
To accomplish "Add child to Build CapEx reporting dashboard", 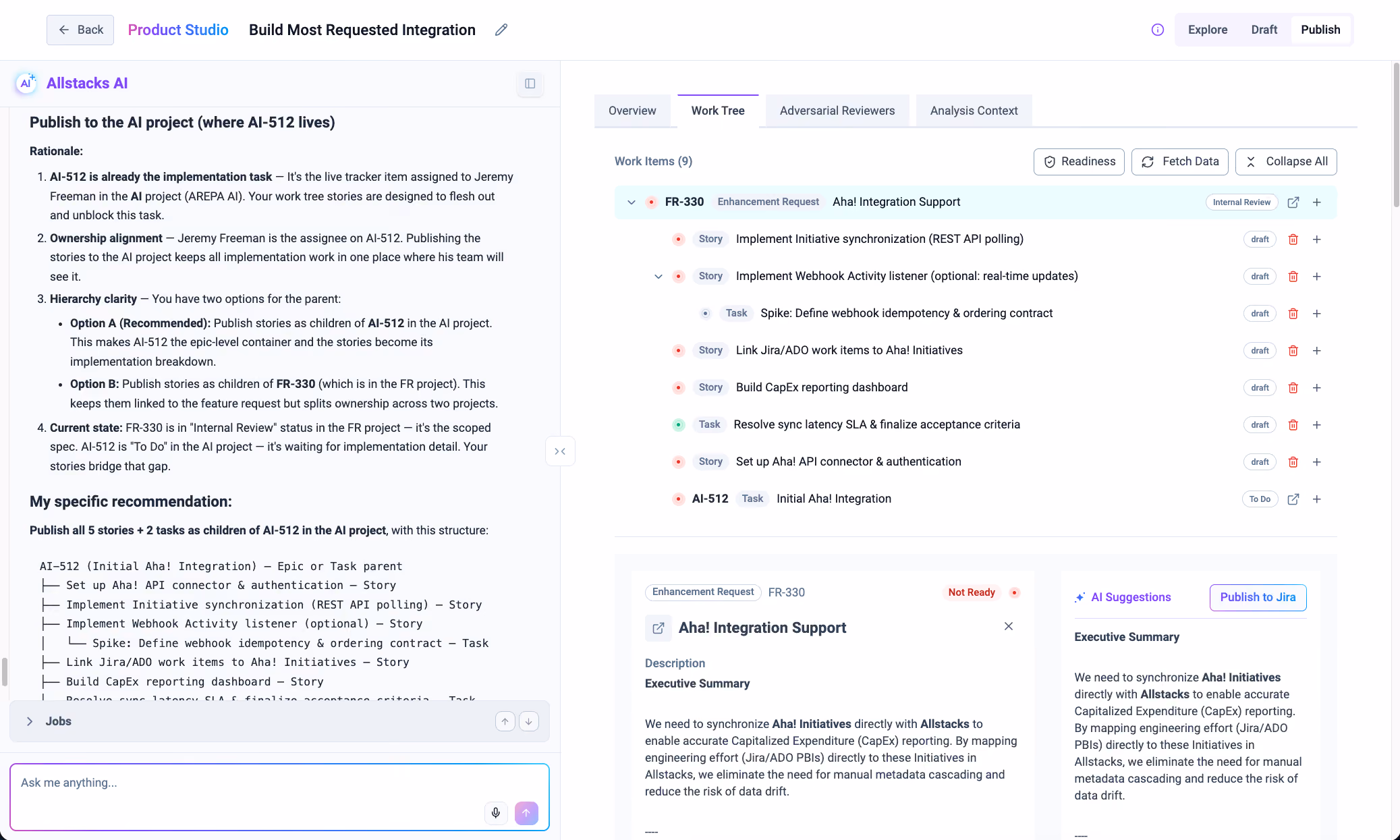I will tap(1317, 388).
